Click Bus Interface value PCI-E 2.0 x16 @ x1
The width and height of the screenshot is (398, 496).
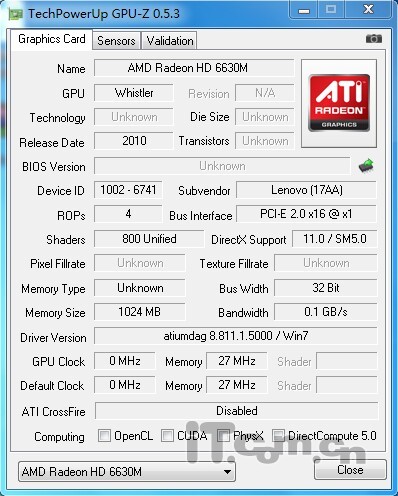[x=307, y=214]
